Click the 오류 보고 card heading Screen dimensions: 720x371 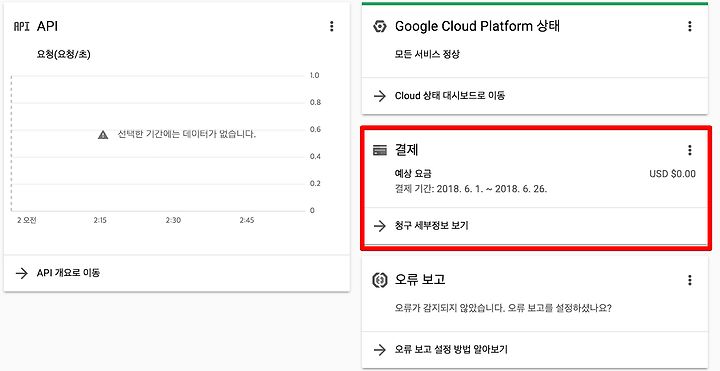coord(420,280)
